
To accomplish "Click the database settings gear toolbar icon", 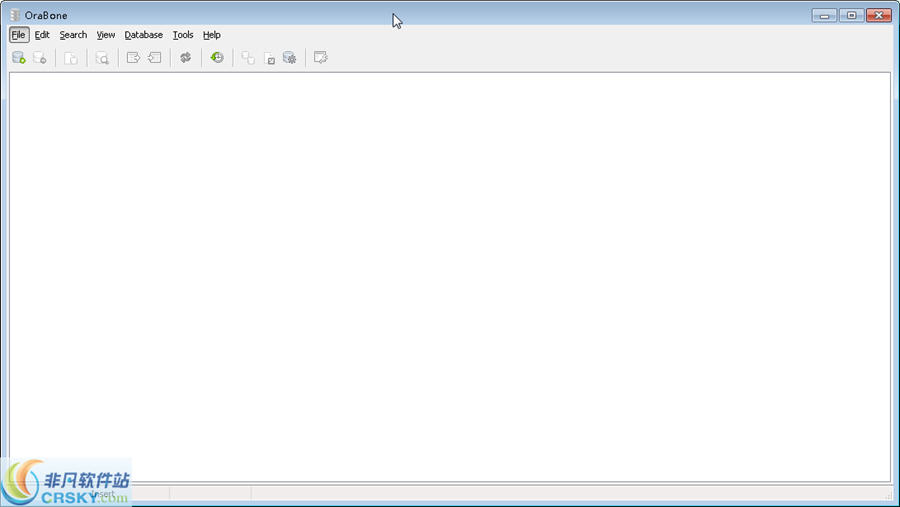I will (290, 57).
